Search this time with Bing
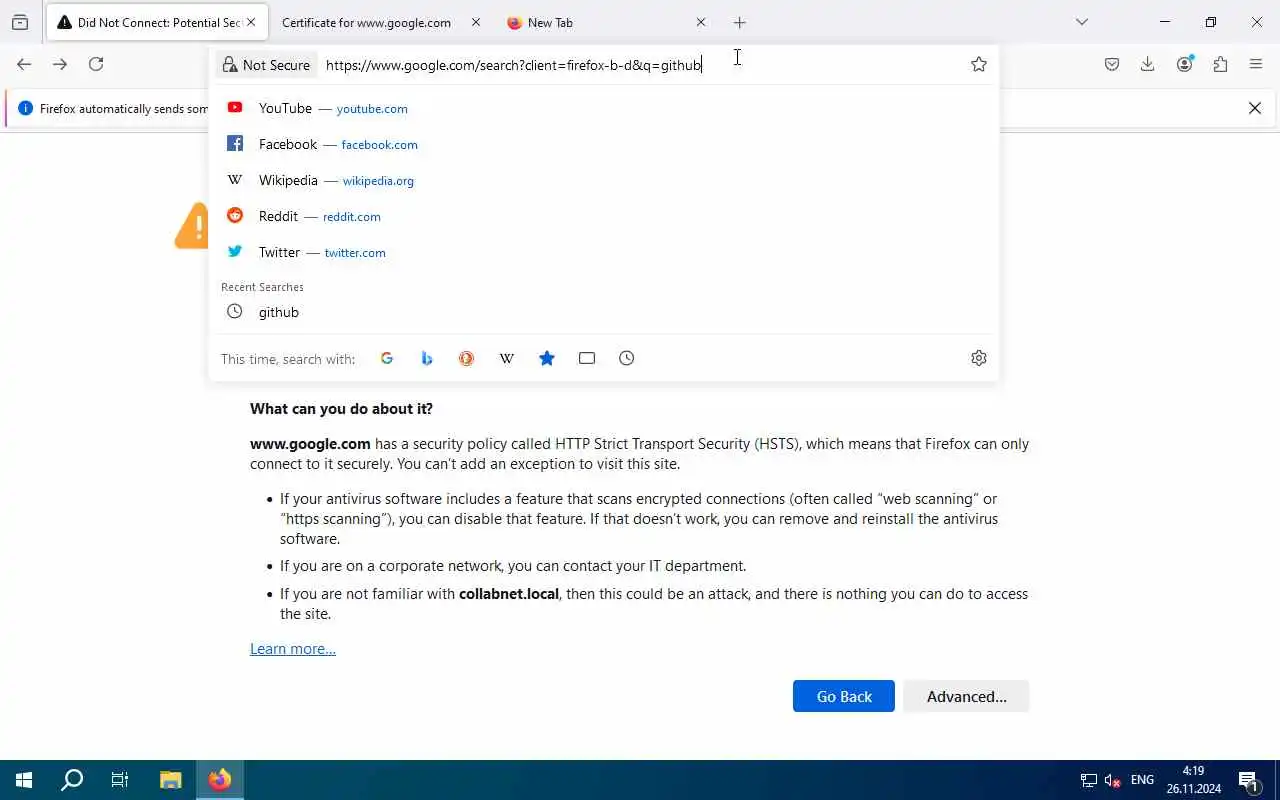1280x800 pixels. (427, 358)
